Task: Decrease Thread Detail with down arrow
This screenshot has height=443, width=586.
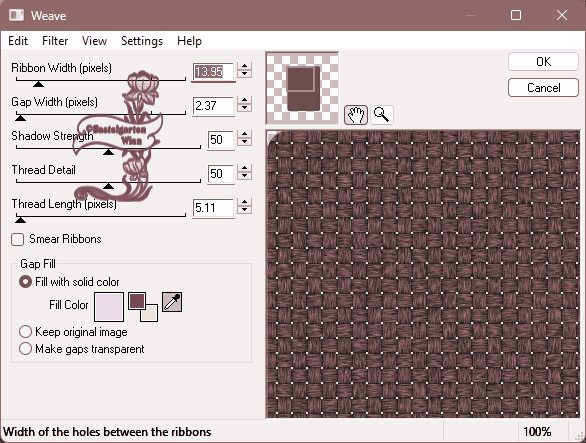Action: (x=244, y=176)
